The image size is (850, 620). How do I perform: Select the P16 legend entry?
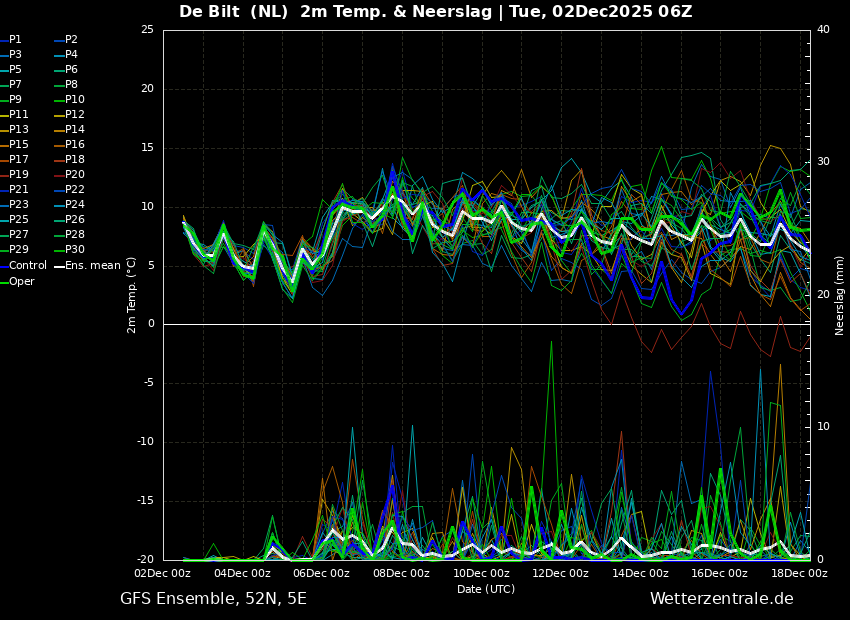(x=75, y=145)
